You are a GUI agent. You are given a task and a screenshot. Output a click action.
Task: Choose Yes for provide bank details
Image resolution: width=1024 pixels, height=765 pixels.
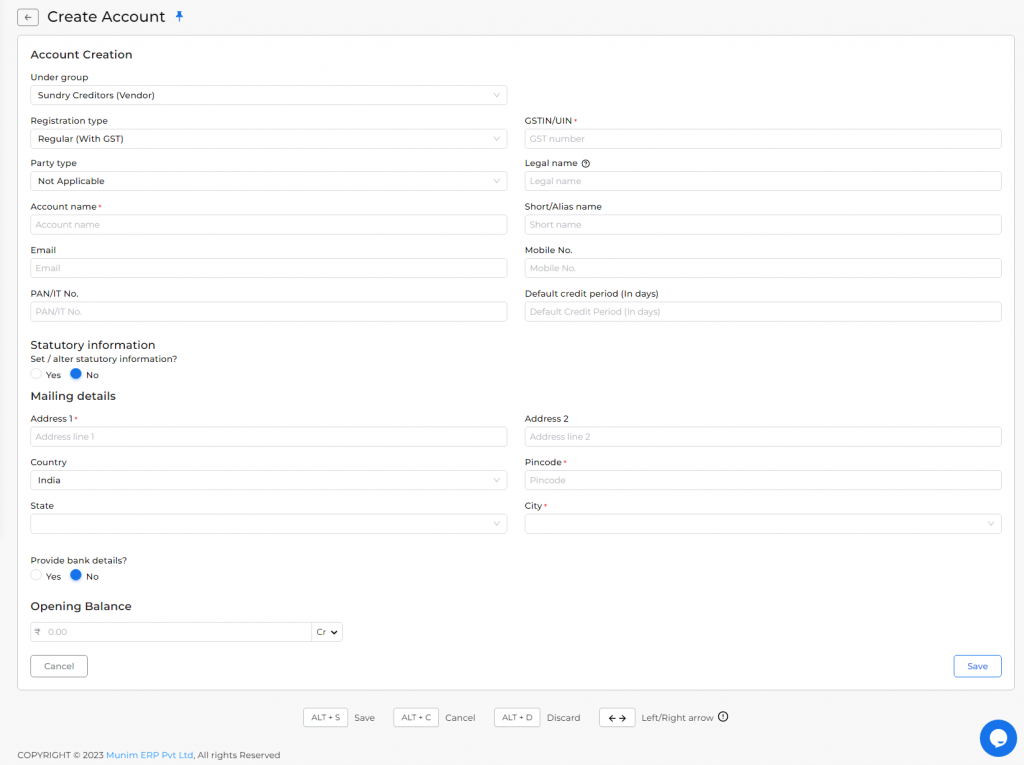(36, 576)
